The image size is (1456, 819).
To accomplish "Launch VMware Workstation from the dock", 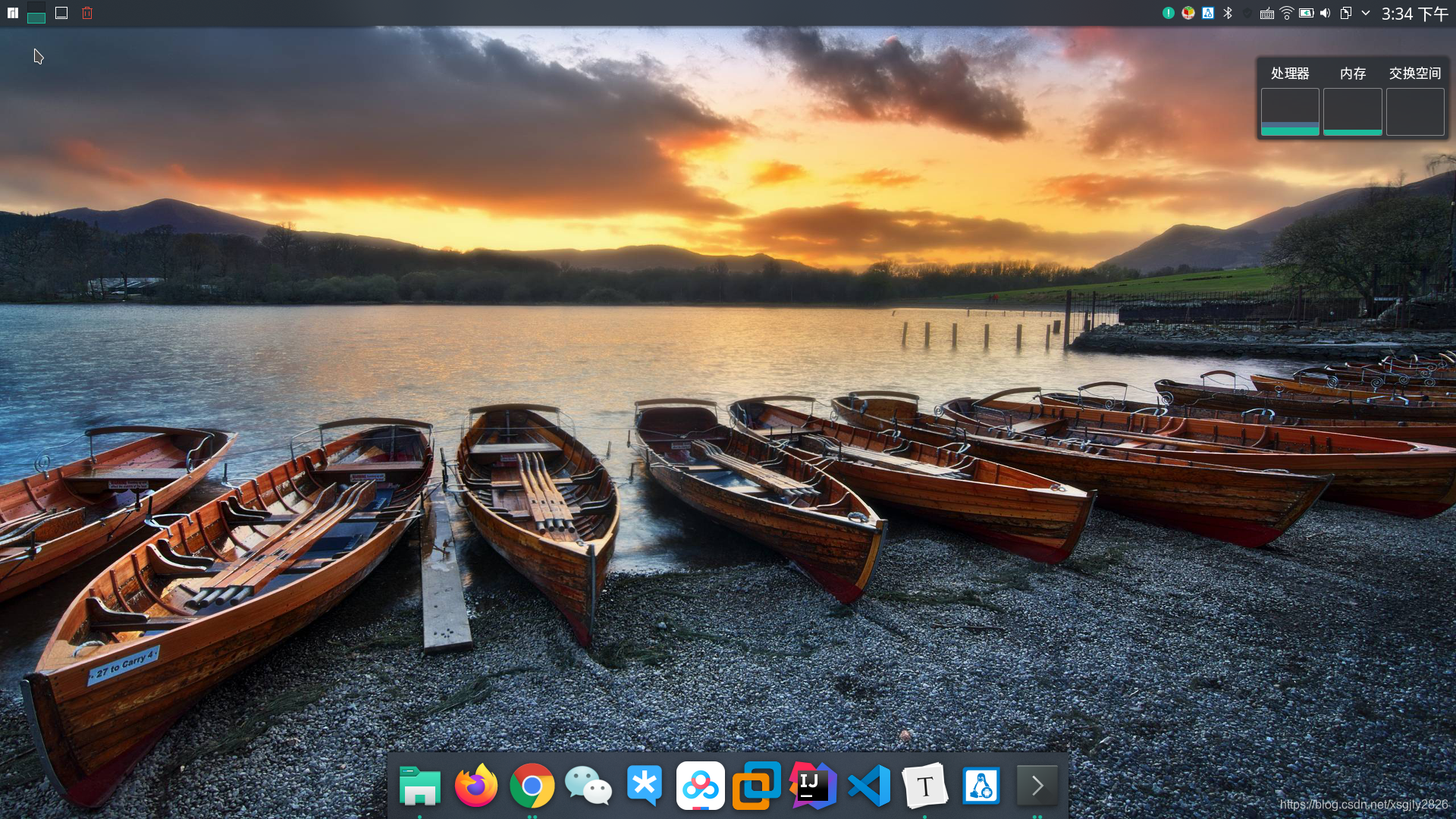I will (756, 786).
